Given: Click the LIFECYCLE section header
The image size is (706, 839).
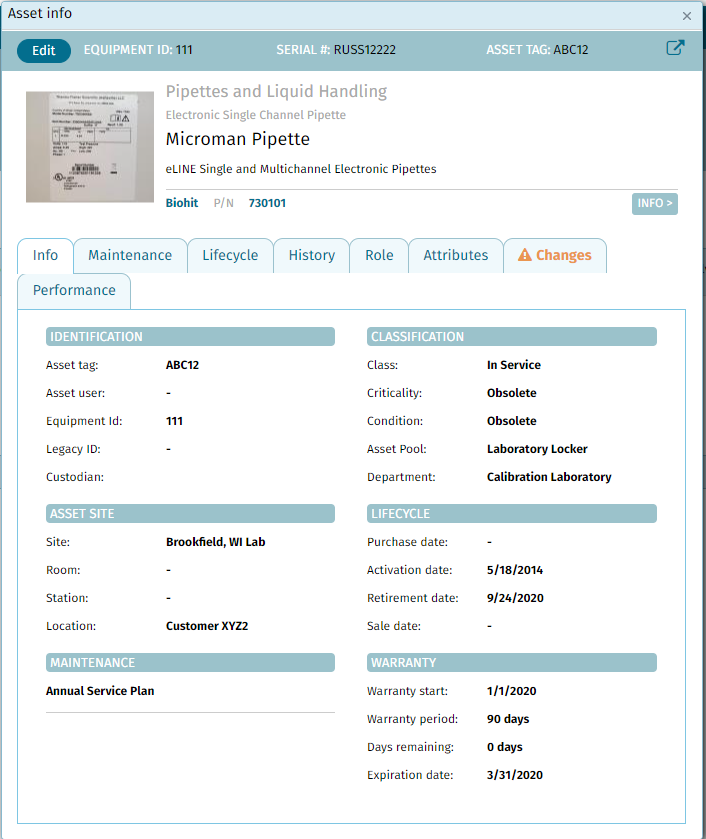Looking at the screenshot, I should [x=512, y=514].
